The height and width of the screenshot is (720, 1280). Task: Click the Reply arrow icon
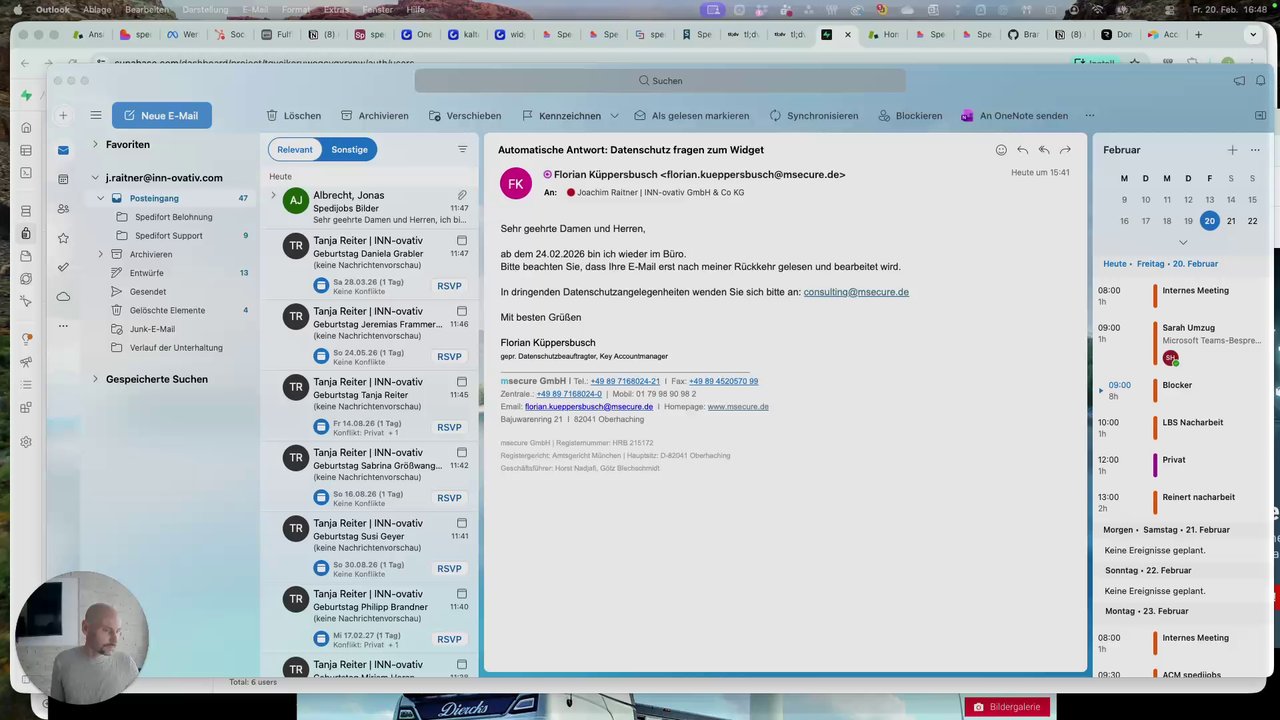[1022, 150]
